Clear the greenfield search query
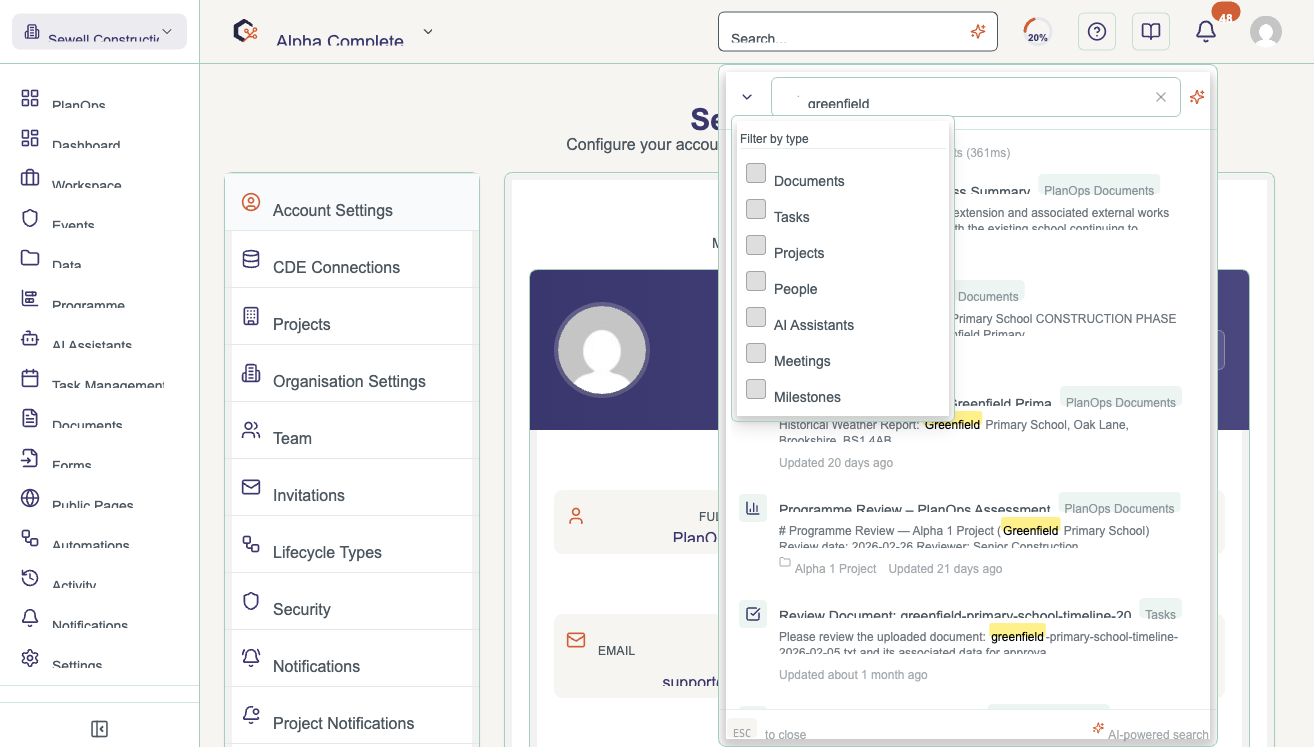Image resolution: width=1314 pixels, height=747 pixels. coord(1161,97)
